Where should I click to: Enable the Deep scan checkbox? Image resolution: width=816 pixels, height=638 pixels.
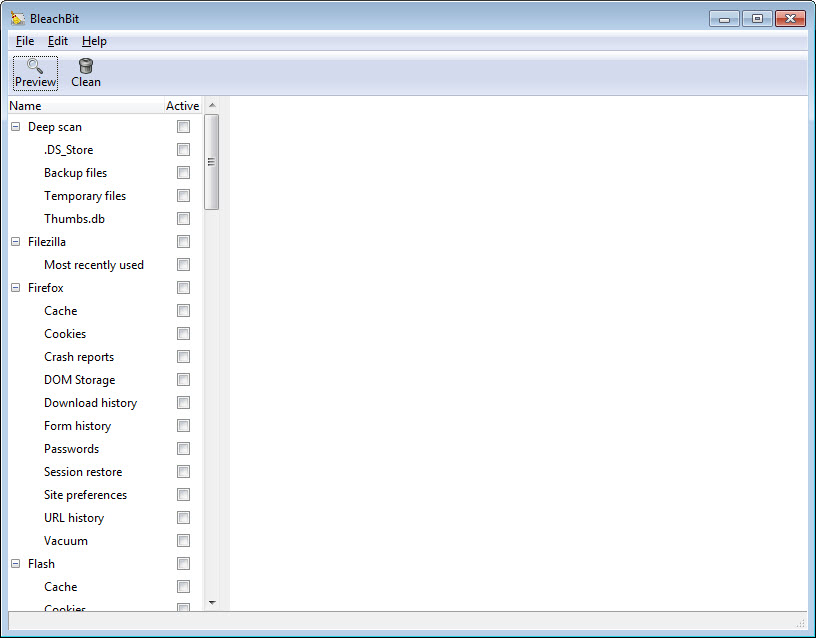point(183,127)
